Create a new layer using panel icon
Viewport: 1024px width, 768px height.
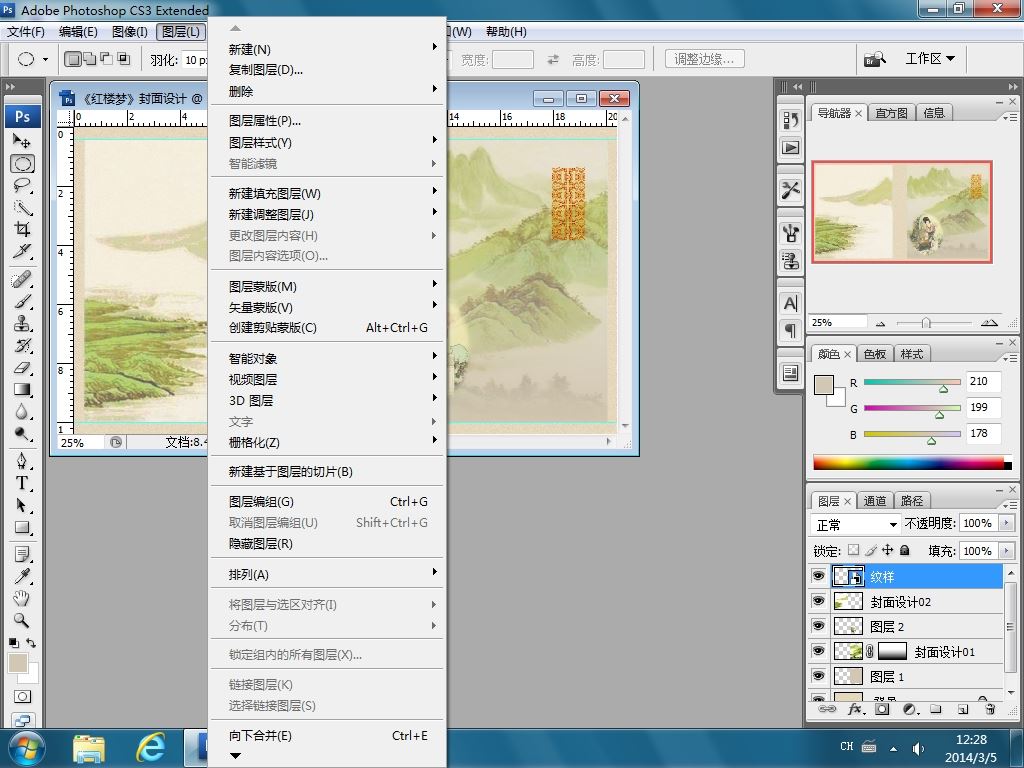tap(963, 709)
